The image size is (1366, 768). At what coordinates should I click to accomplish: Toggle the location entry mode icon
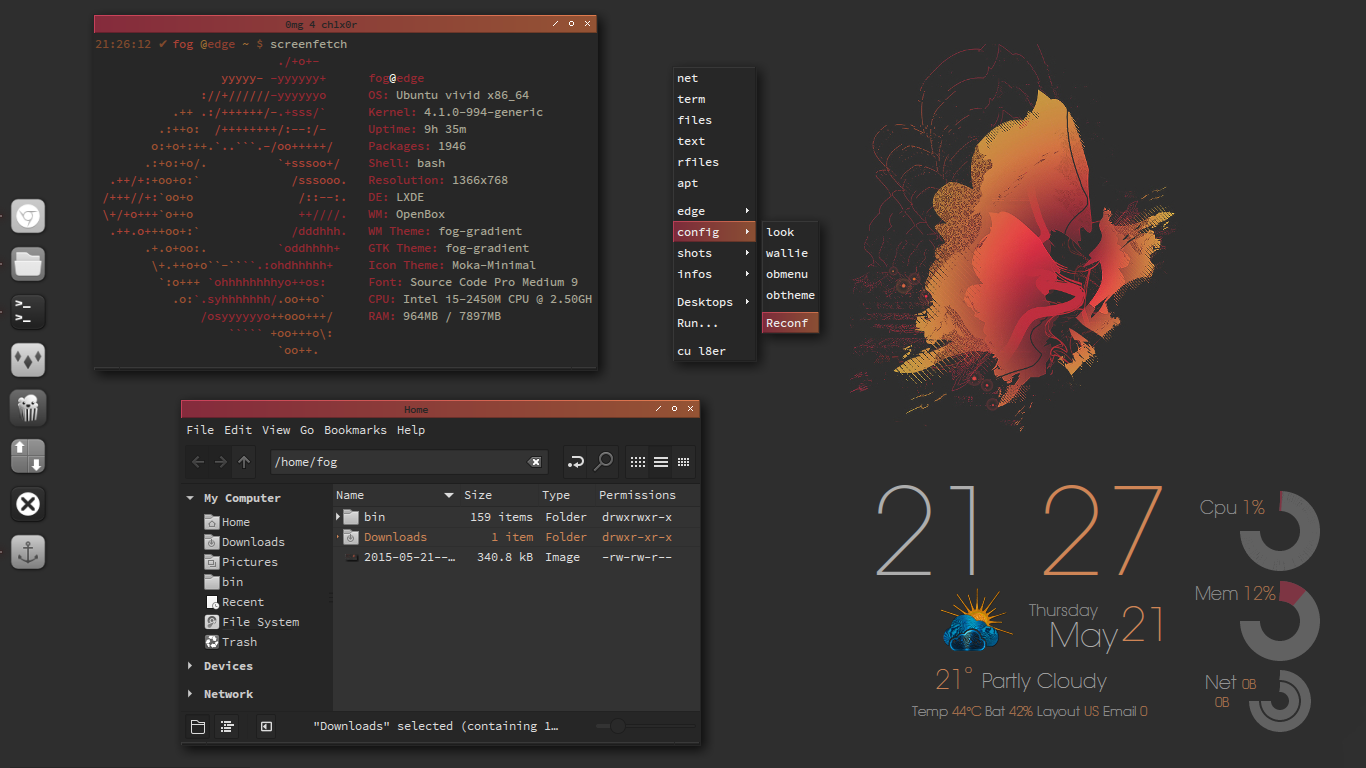pyautogui.click(x=576, y=462)
